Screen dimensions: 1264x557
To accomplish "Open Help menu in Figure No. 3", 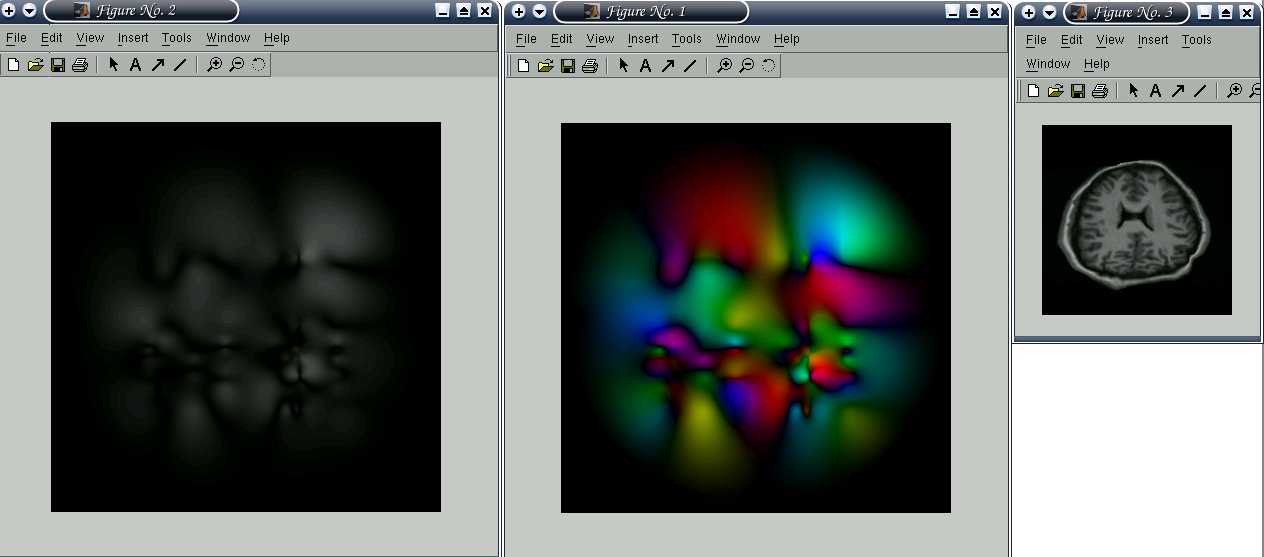I will [1097, 64].
